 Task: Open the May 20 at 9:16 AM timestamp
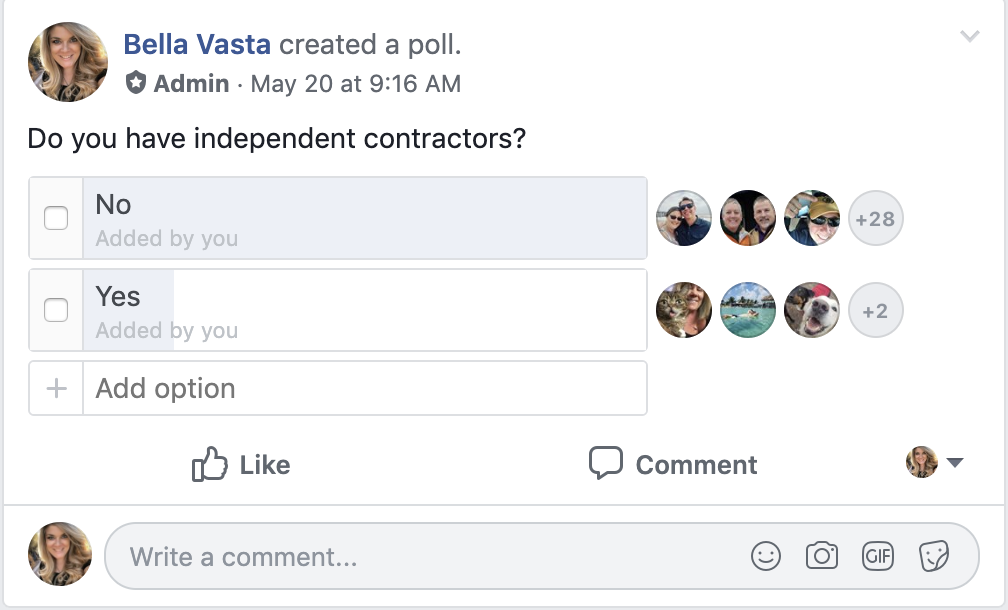356,84
